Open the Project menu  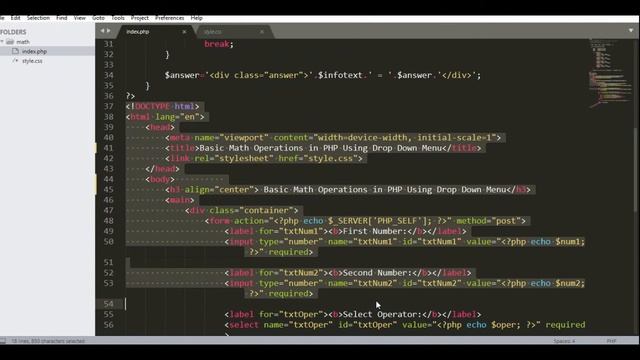(140, 18)
